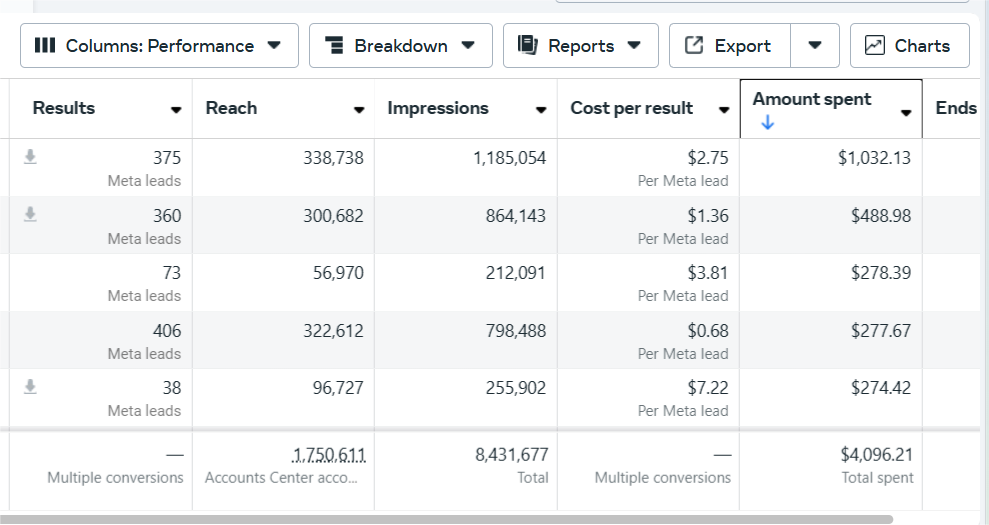The height and width of the screenshot is (525, 989).
Task: Click the total reach value 1,750,611
Action: pyautogui.click(x=328, y=455)
